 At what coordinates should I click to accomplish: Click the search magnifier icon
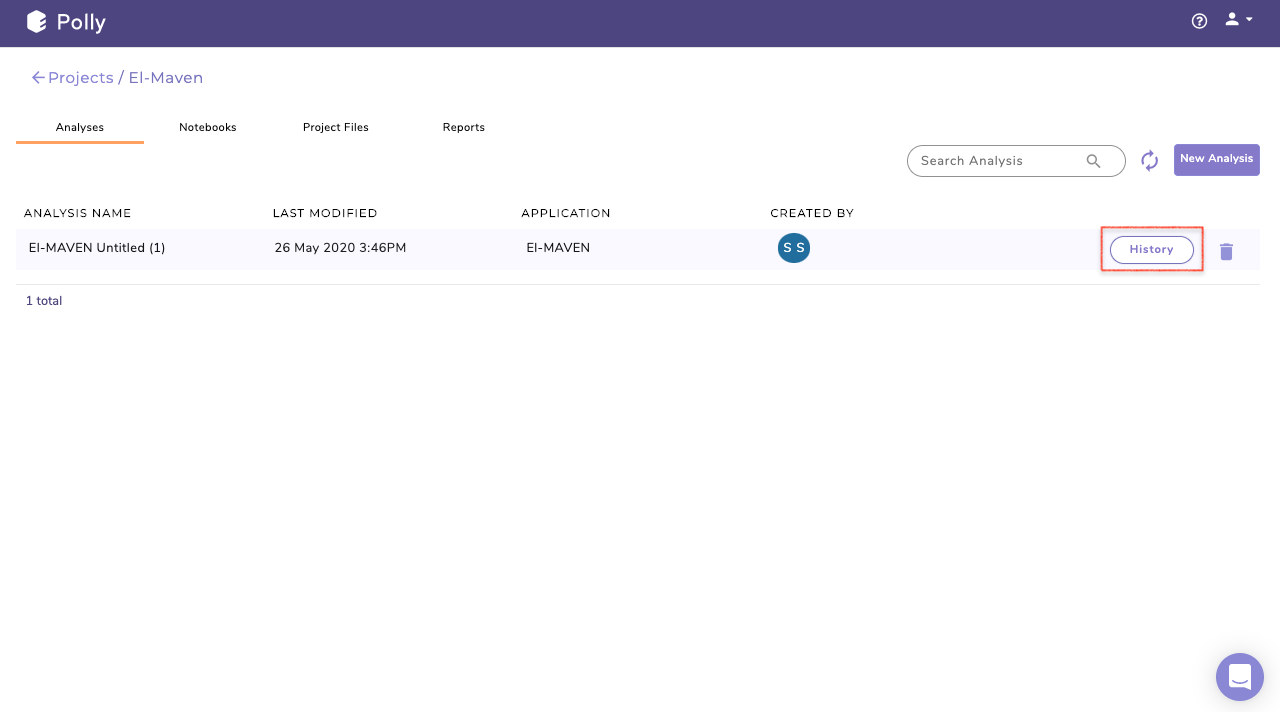(x=1094, y=161)
